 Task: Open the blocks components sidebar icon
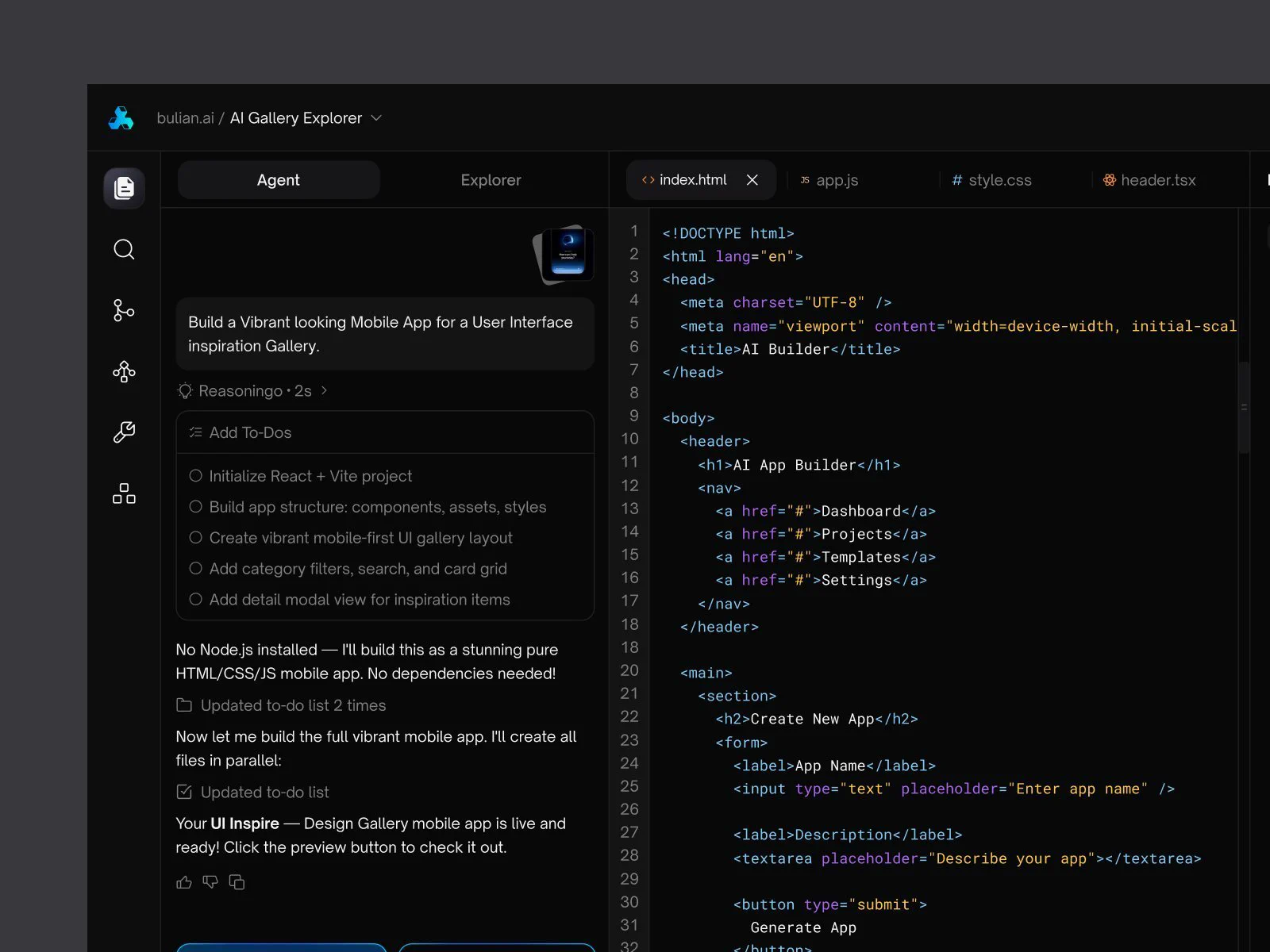click(124, 493)
